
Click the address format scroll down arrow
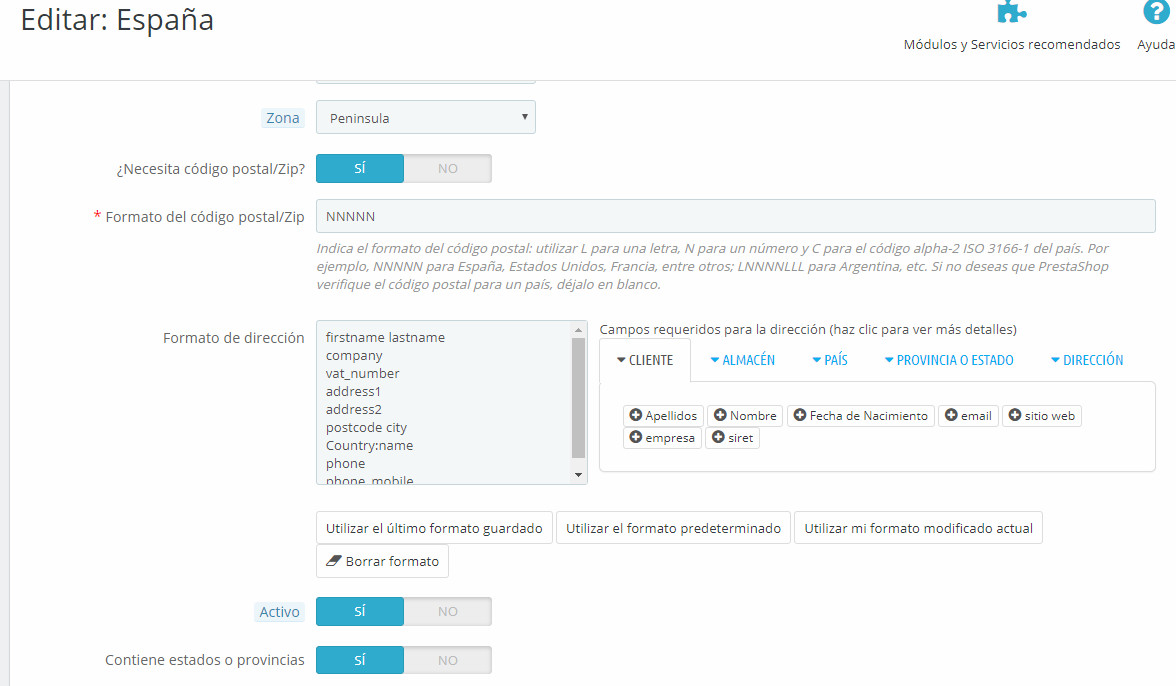578,475
